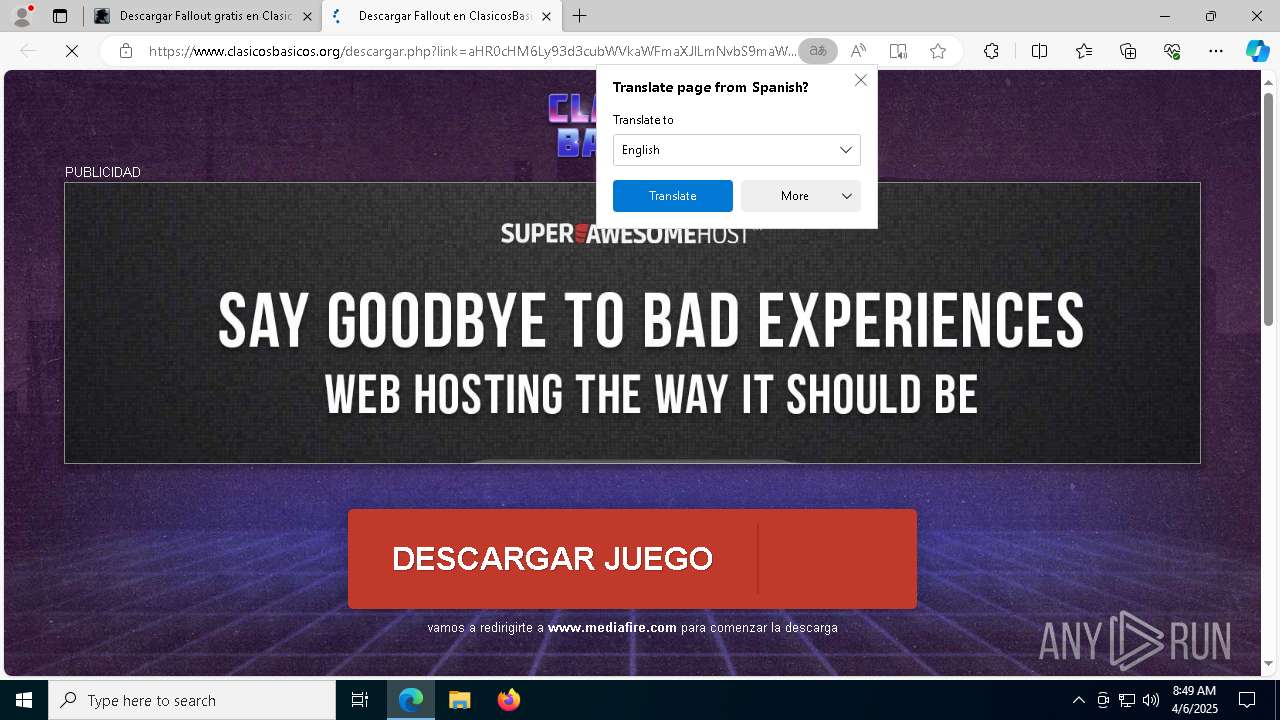
Task: Expand the Translate to English dropdown
Action: (x=737, y=150)
